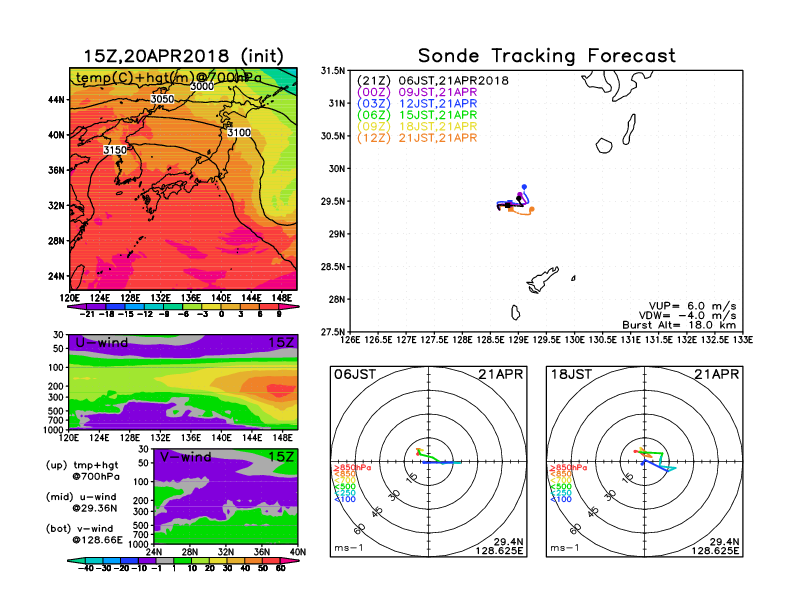Click the "15Z,20APR2018 (init)" heading
792x612 pixels.
183,56
